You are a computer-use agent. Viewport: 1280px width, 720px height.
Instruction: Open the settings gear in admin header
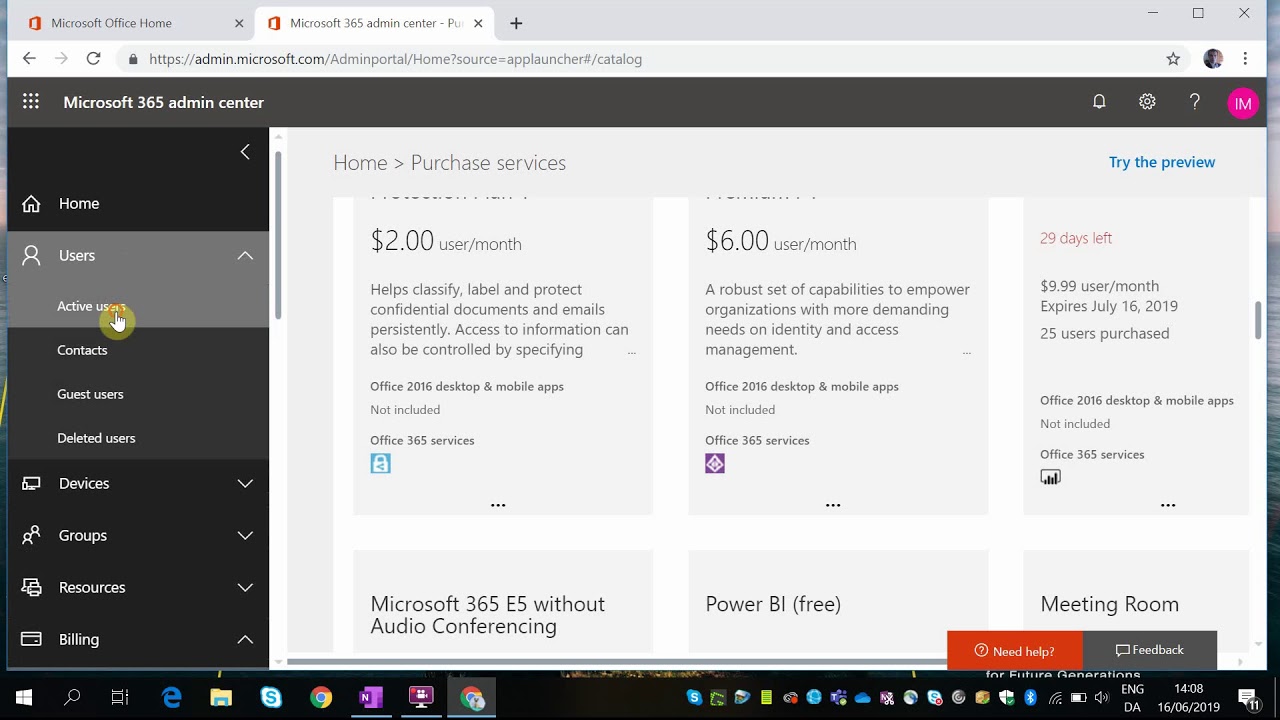coord(1147,102)
